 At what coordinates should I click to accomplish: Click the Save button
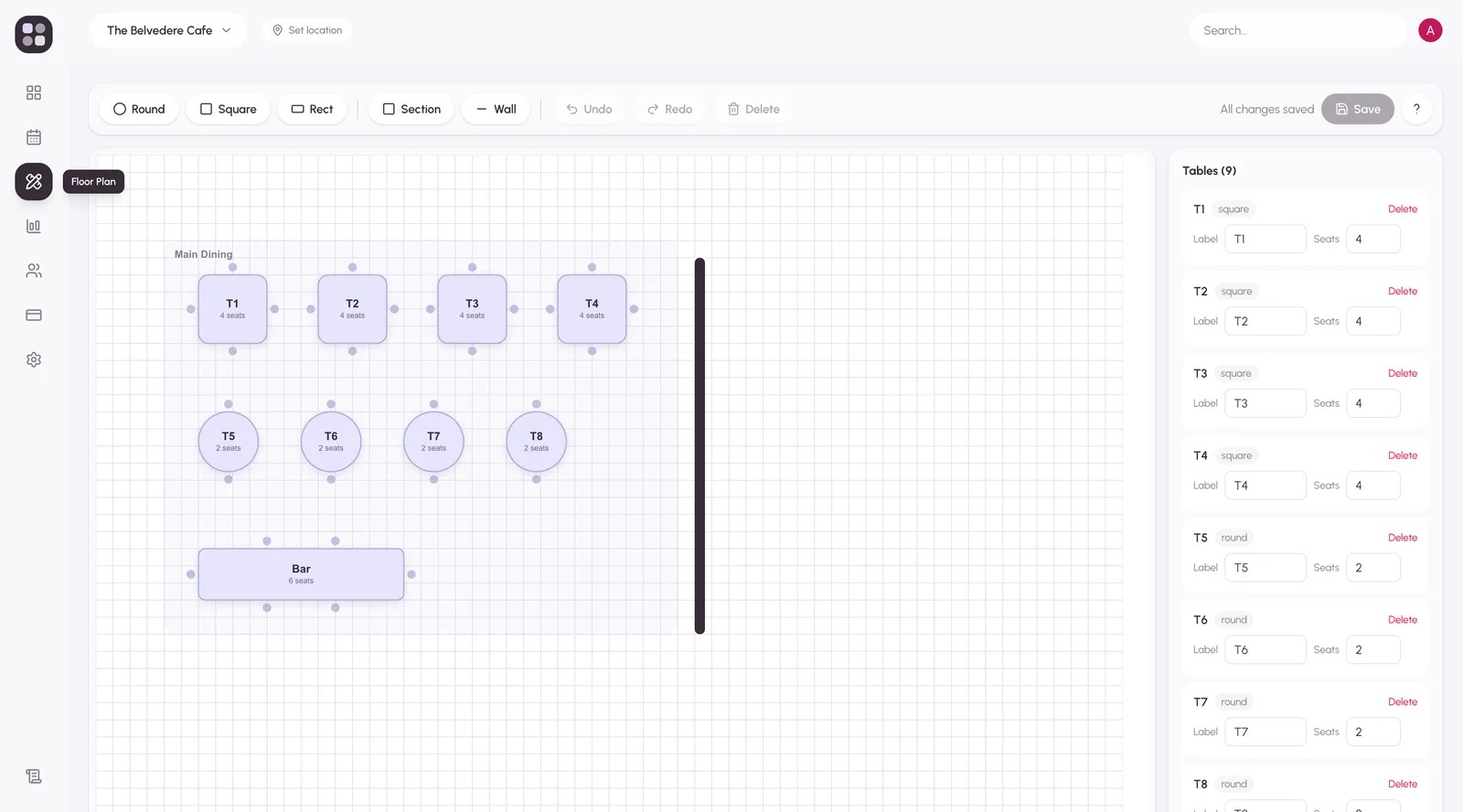pyautogui.click(x=1358, y=109)
